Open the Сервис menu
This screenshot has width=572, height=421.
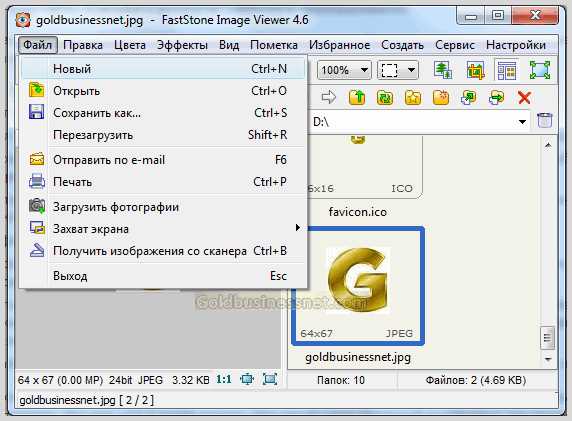[x=455, y=45]
